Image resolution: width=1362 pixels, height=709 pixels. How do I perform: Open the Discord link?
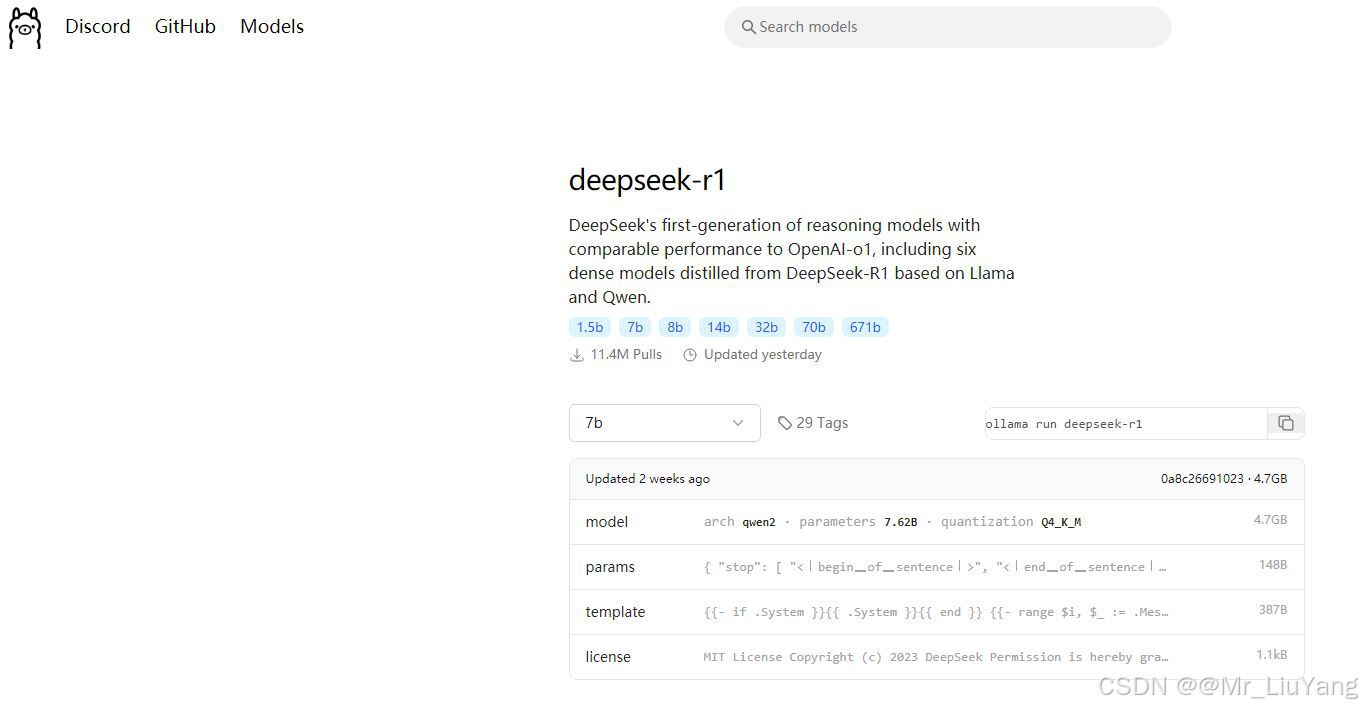97,27
